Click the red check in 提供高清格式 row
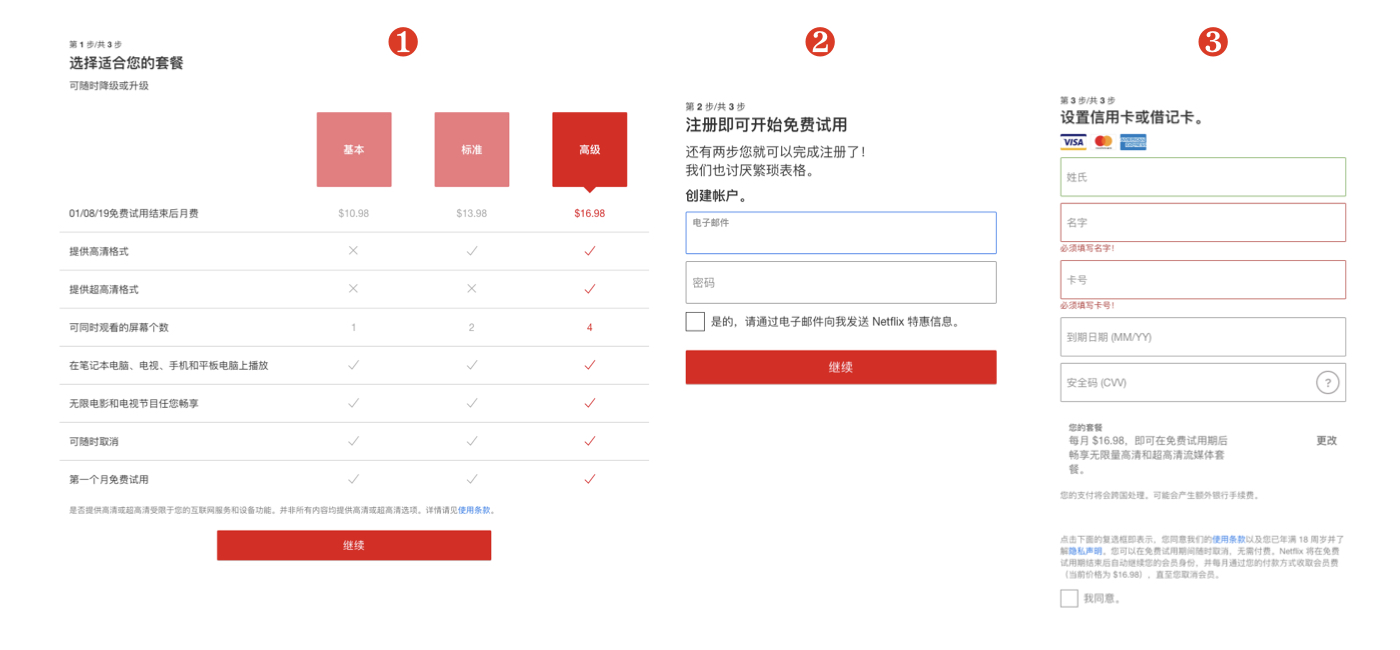 [590, 251]
